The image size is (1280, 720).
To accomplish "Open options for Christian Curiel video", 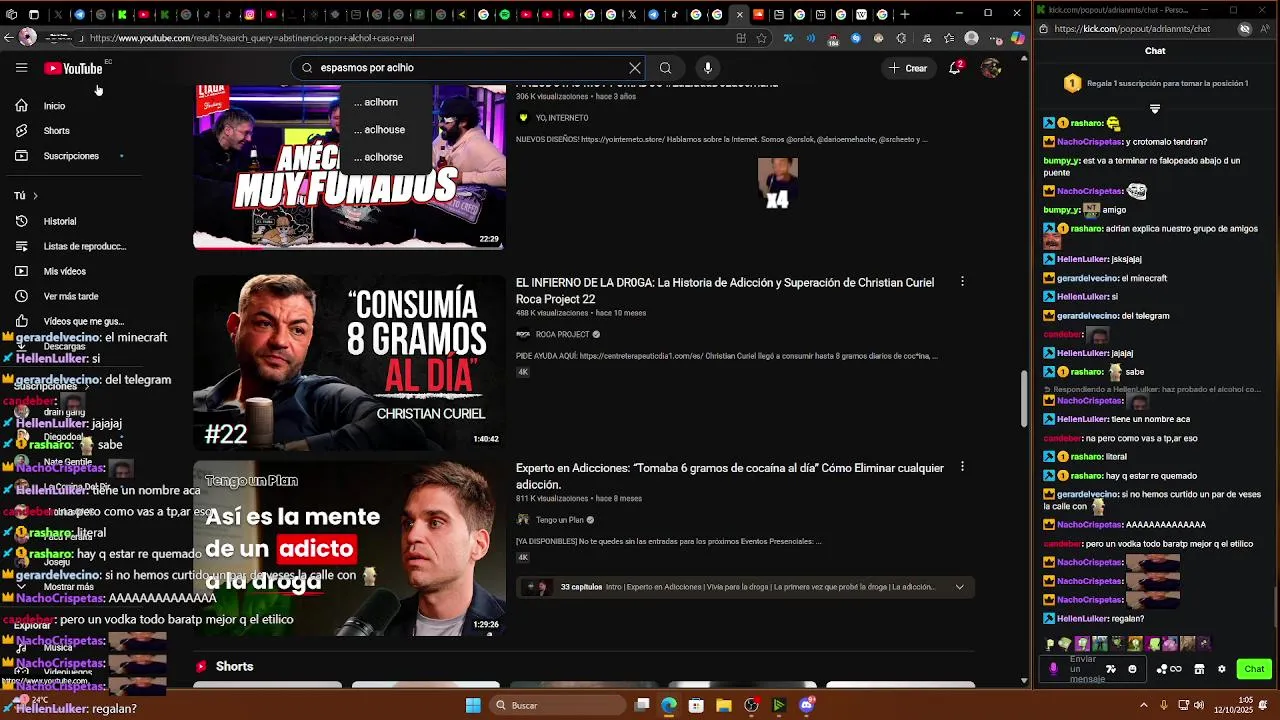I will [x=962, y=282].
